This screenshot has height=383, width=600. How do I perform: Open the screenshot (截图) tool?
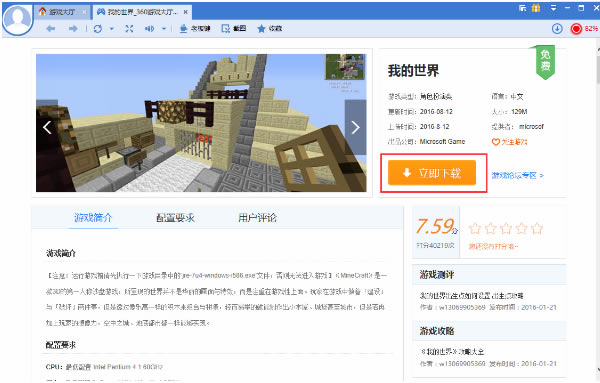(234, 29)
